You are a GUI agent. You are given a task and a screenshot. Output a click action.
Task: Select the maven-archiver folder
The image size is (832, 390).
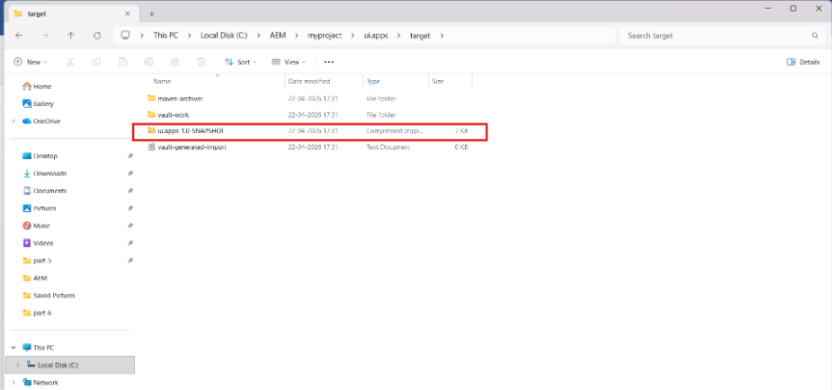175,99
